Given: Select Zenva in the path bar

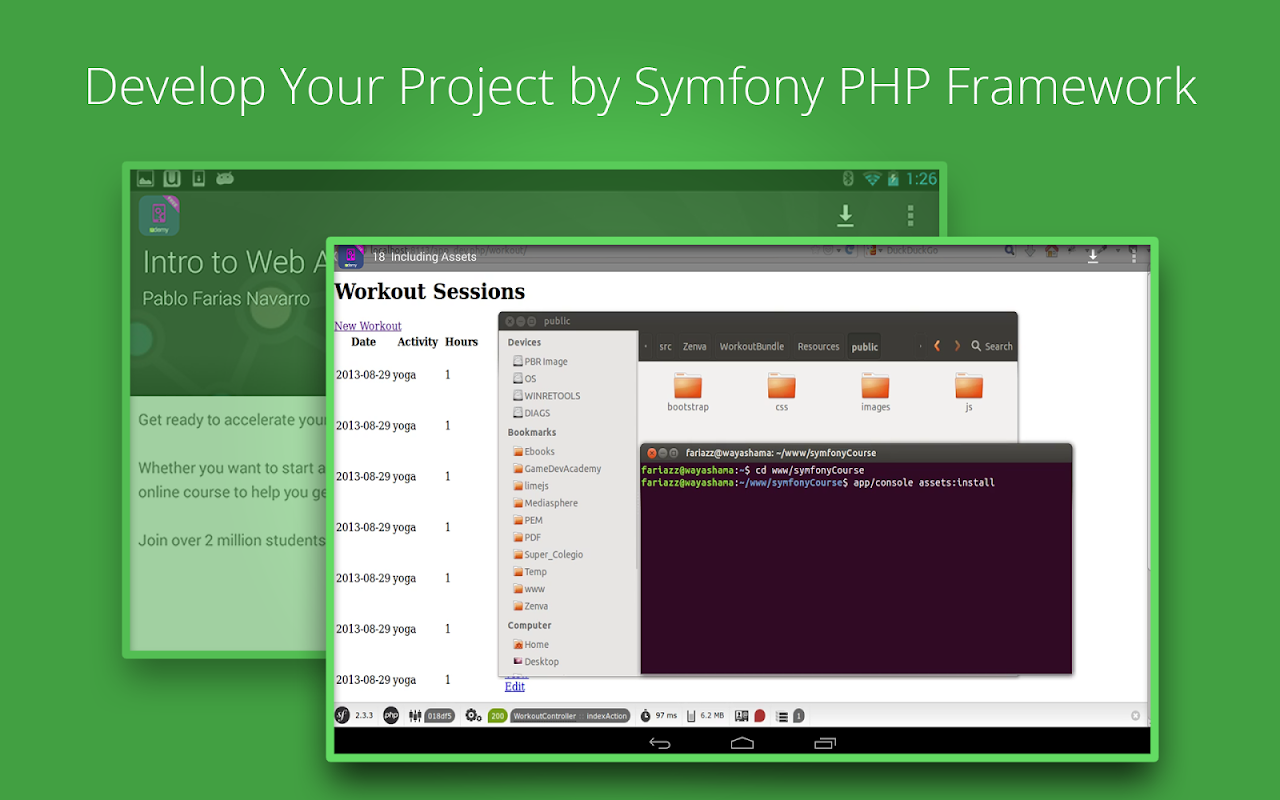Looking at the screenshot, I should 694,347.
